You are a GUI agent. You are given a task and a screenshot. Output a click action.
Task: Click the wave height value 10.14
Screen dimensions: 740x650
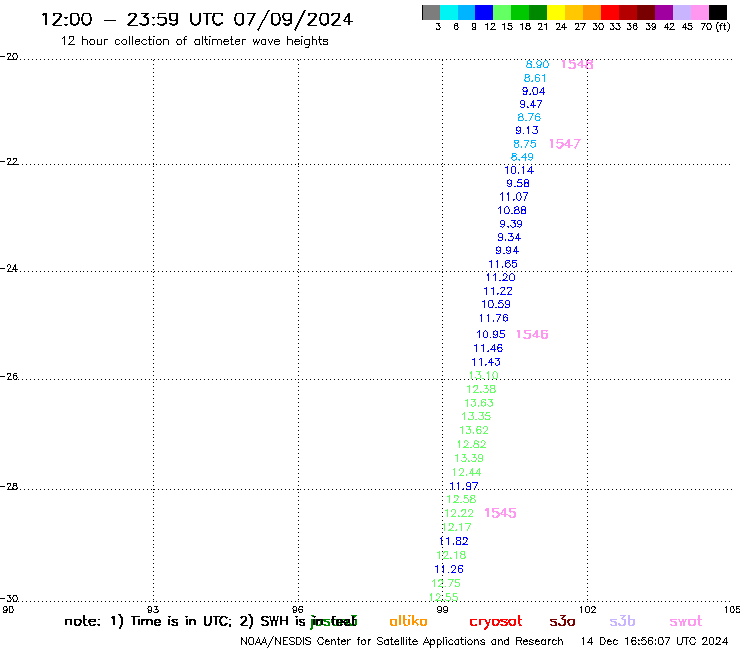click(x=519, y=170)
